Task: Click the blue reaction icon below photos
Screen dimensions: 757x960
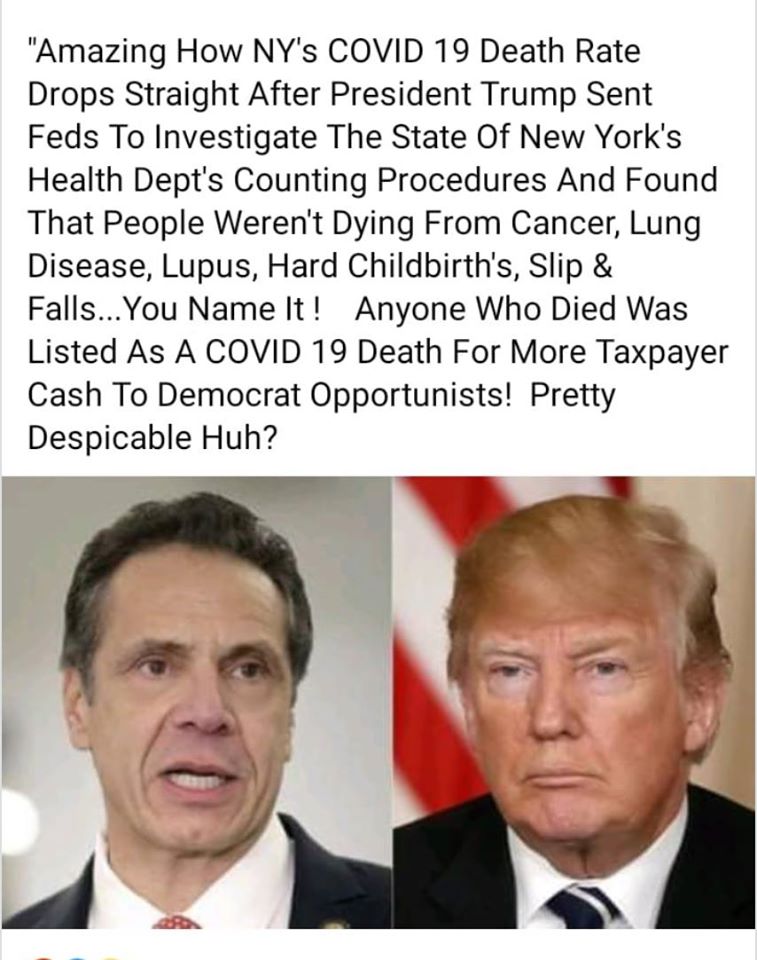Action: 75,957
